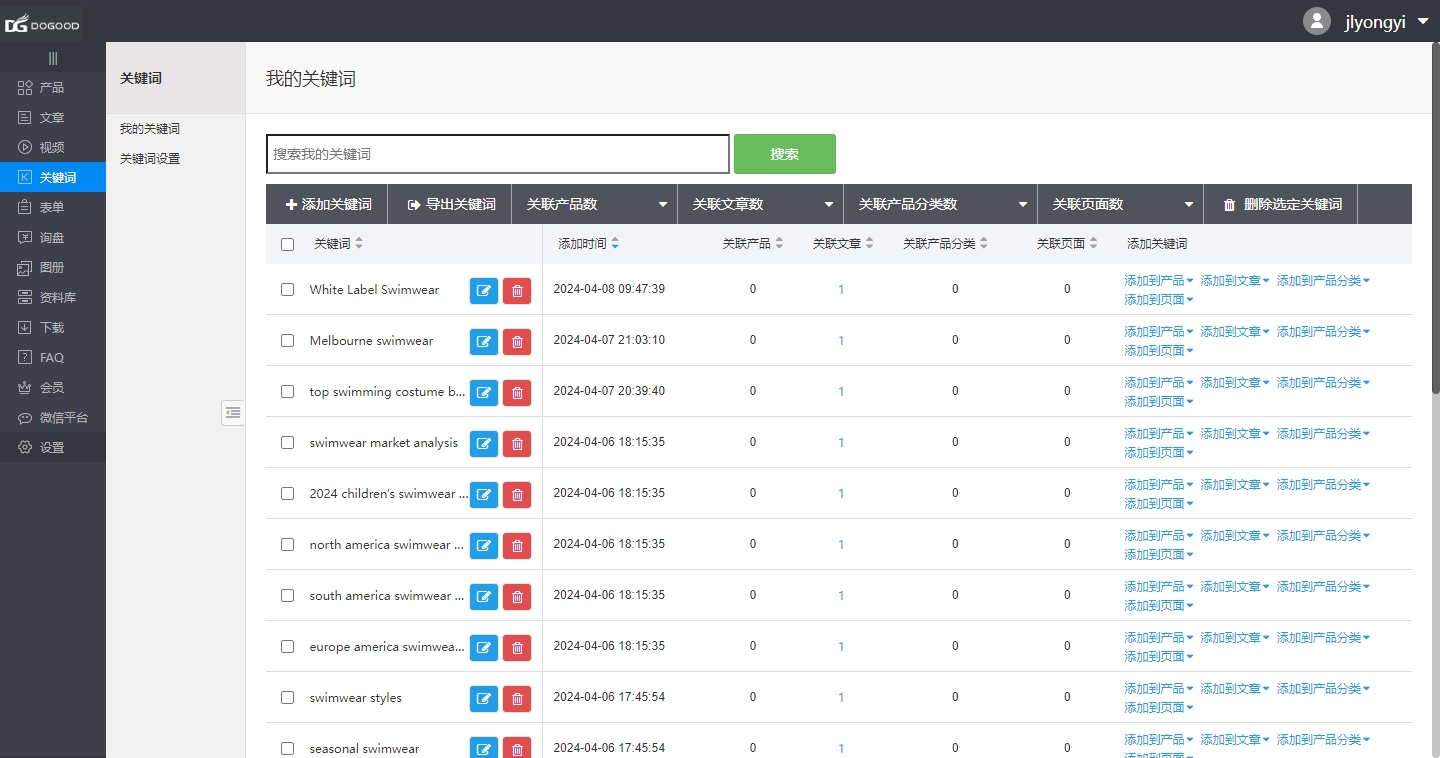Toggle the select-all keywords checkbox
This screenshot has height=758, width=1440.
click(x=288, y=244)
